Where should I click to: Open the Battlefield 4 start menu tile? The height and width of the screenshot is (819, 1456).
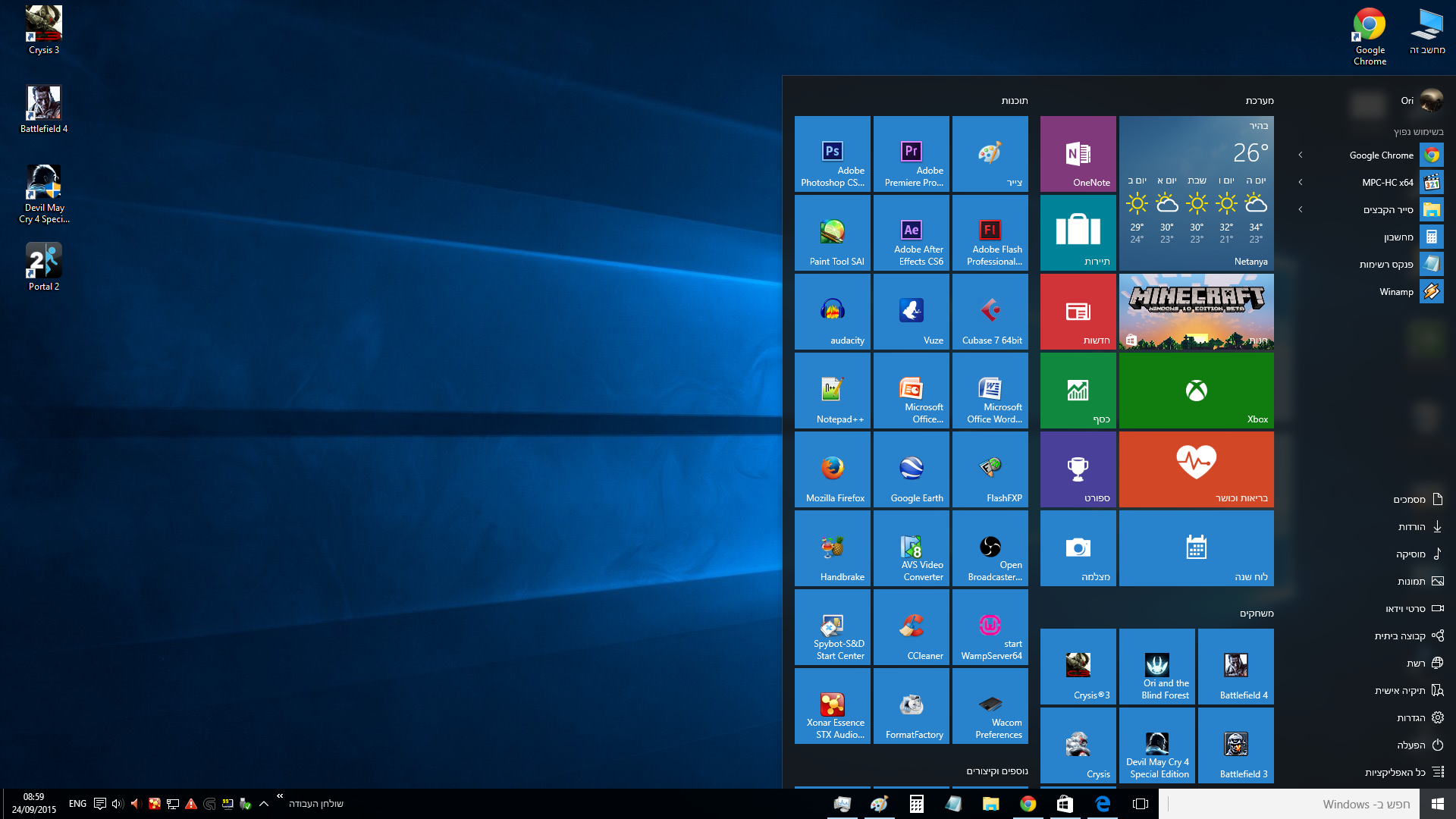click(1236, 667)
